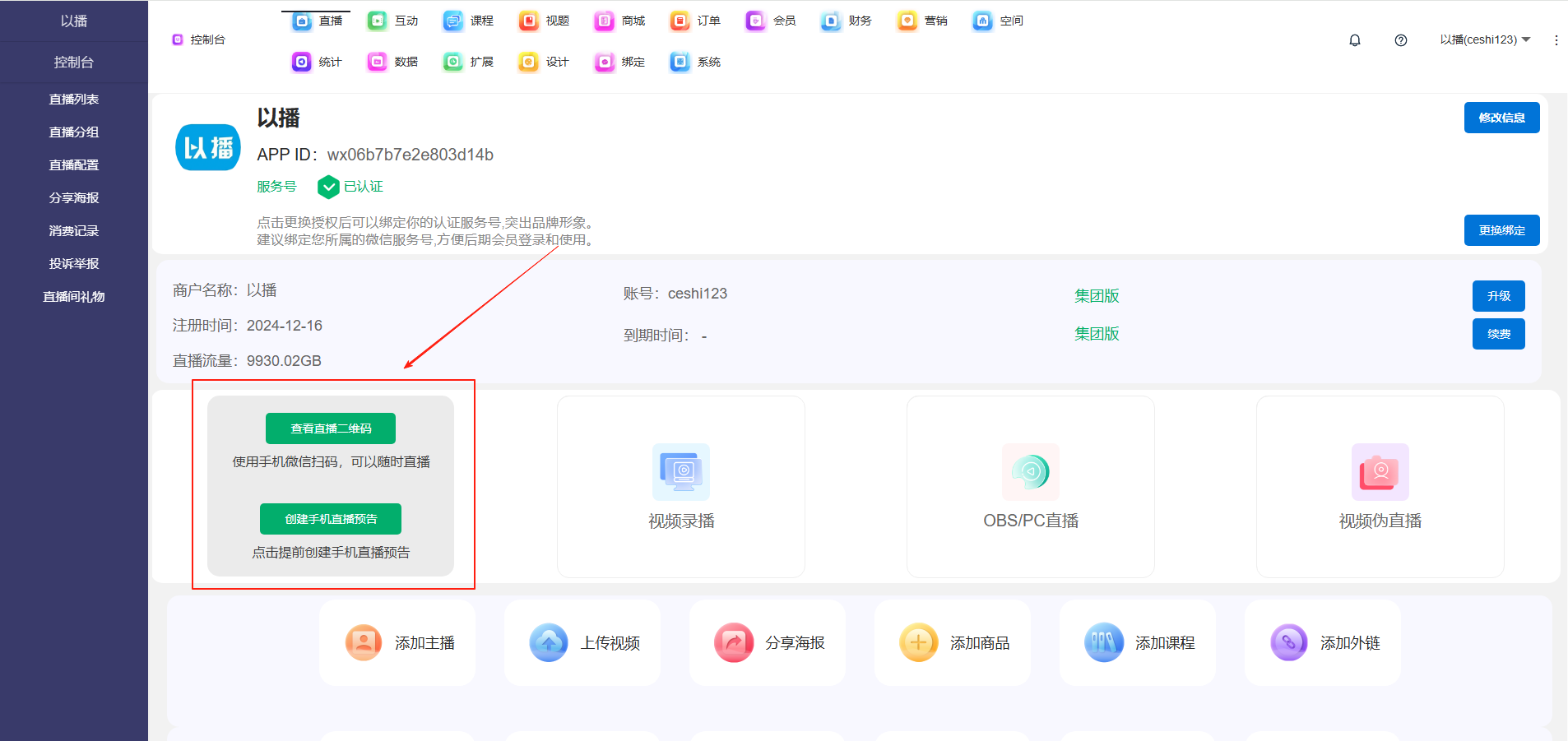Open the help question mark icon
The height and width of the screenshot is (741, 1568).
pyautogui.click(x=1401, y=40)
